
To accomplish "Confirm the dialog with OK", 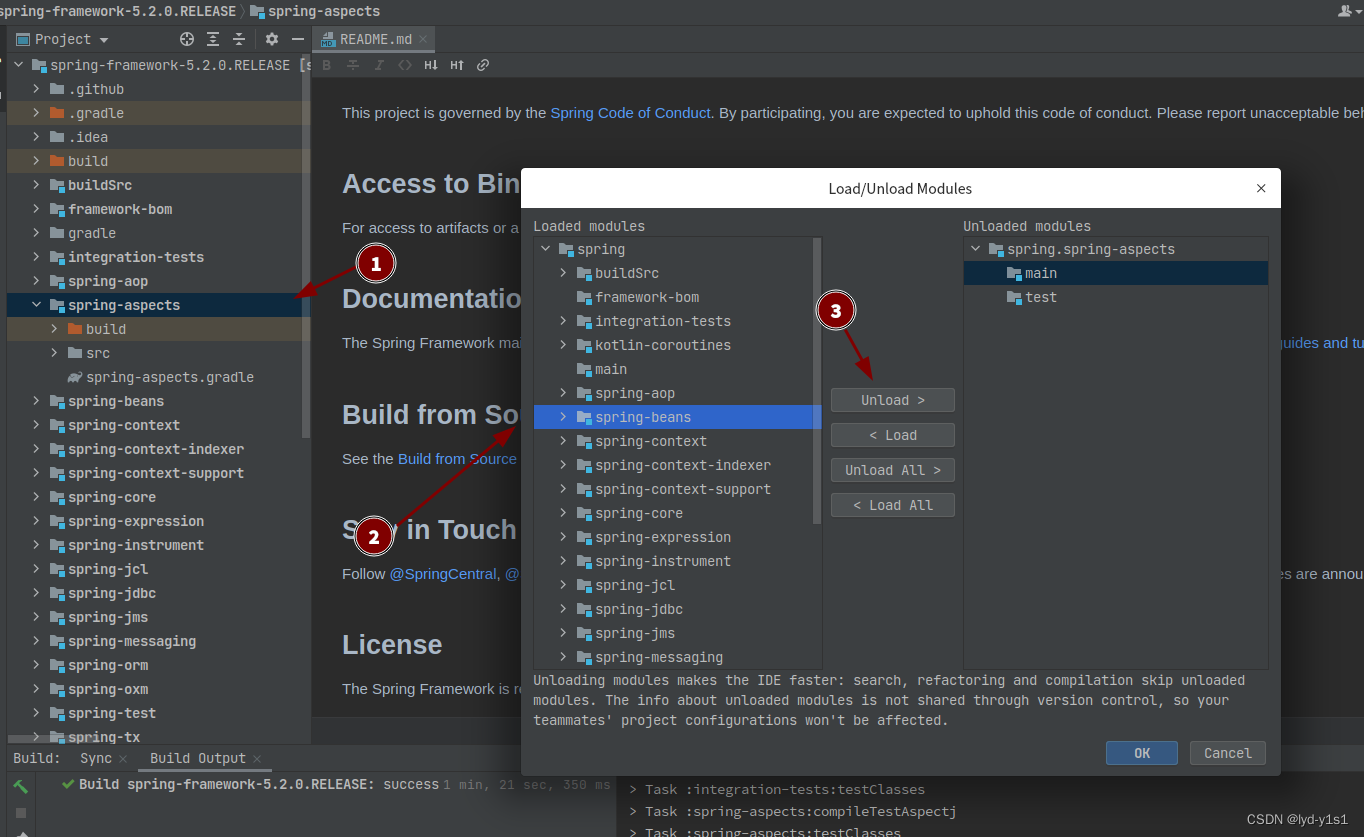I will pyautogui.click(x=1142, y=753).
